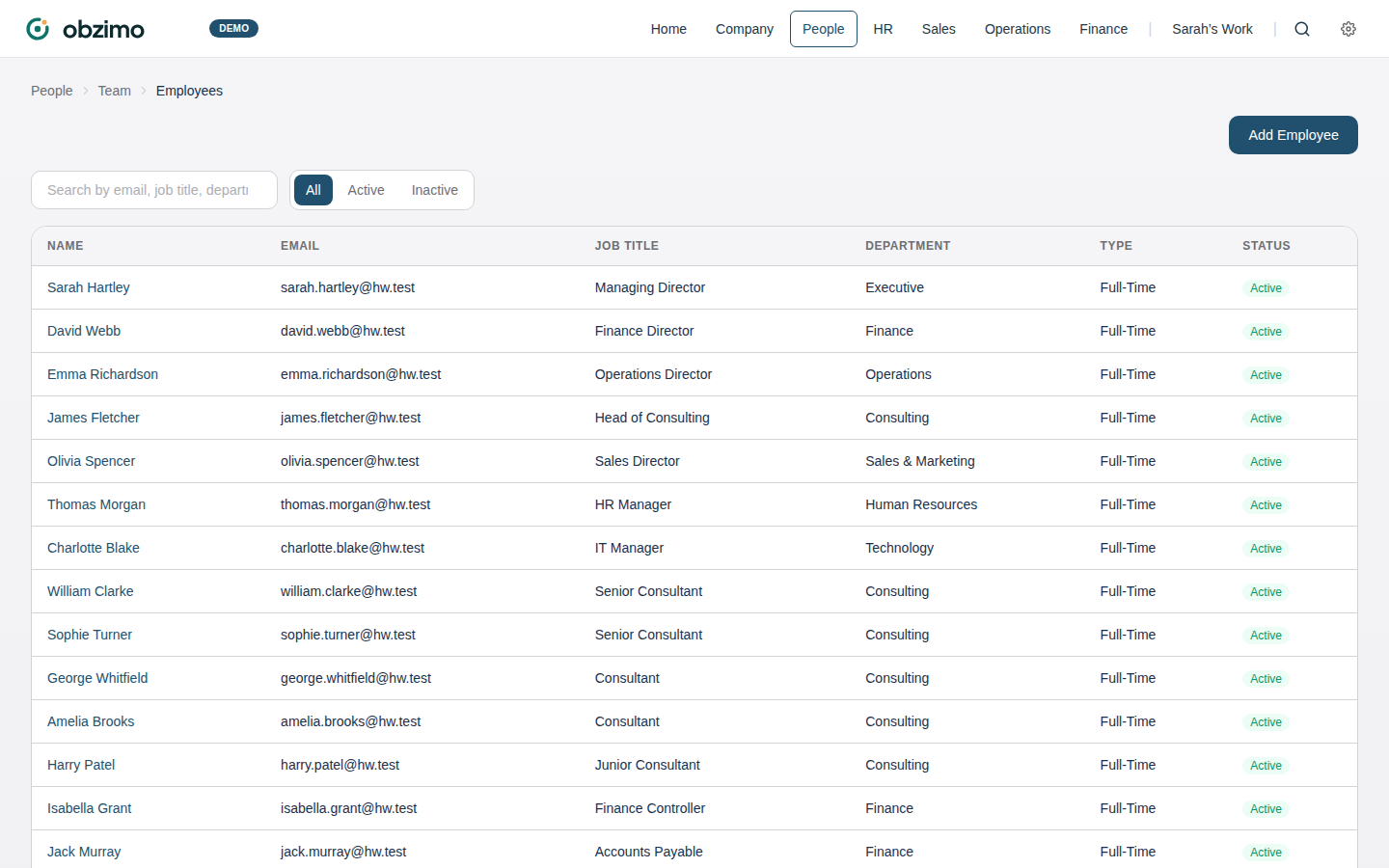Open David Webb's employee record

(x=84, y=331)
